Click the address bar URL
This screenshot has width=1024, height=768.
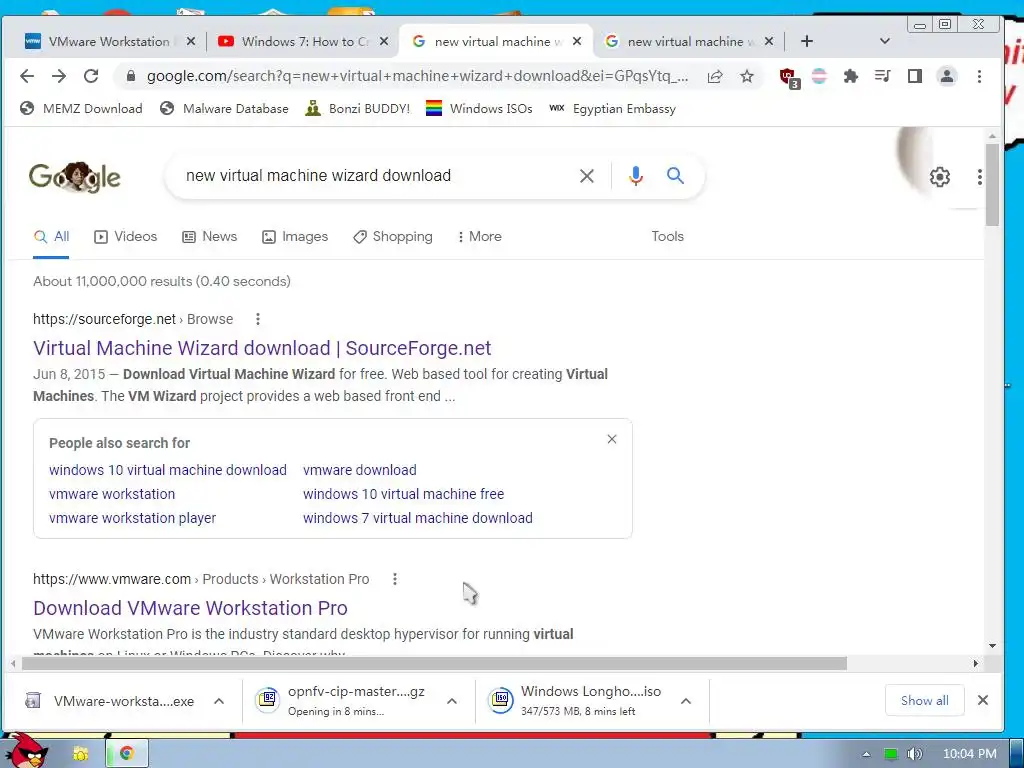pos(417,76)
